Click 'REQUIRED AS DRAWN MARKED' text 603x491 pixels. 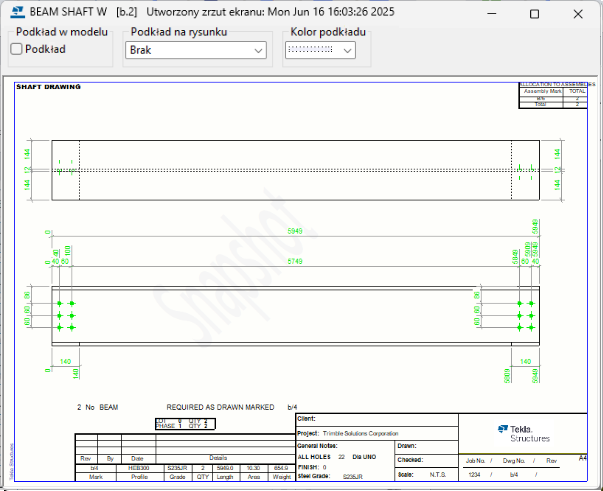[220, 407]
